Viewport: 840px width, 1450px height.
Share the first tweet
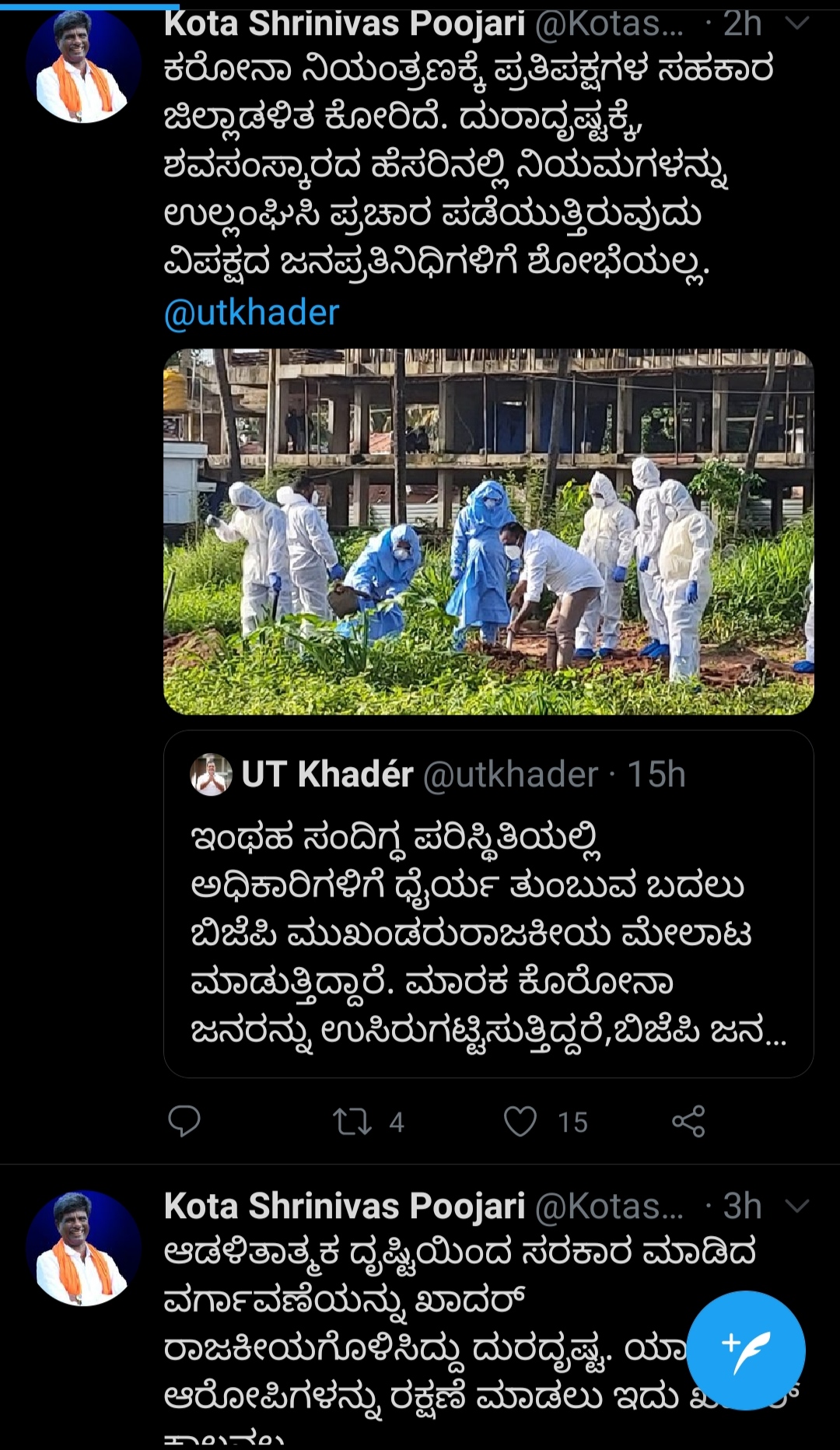point(688,1121)
